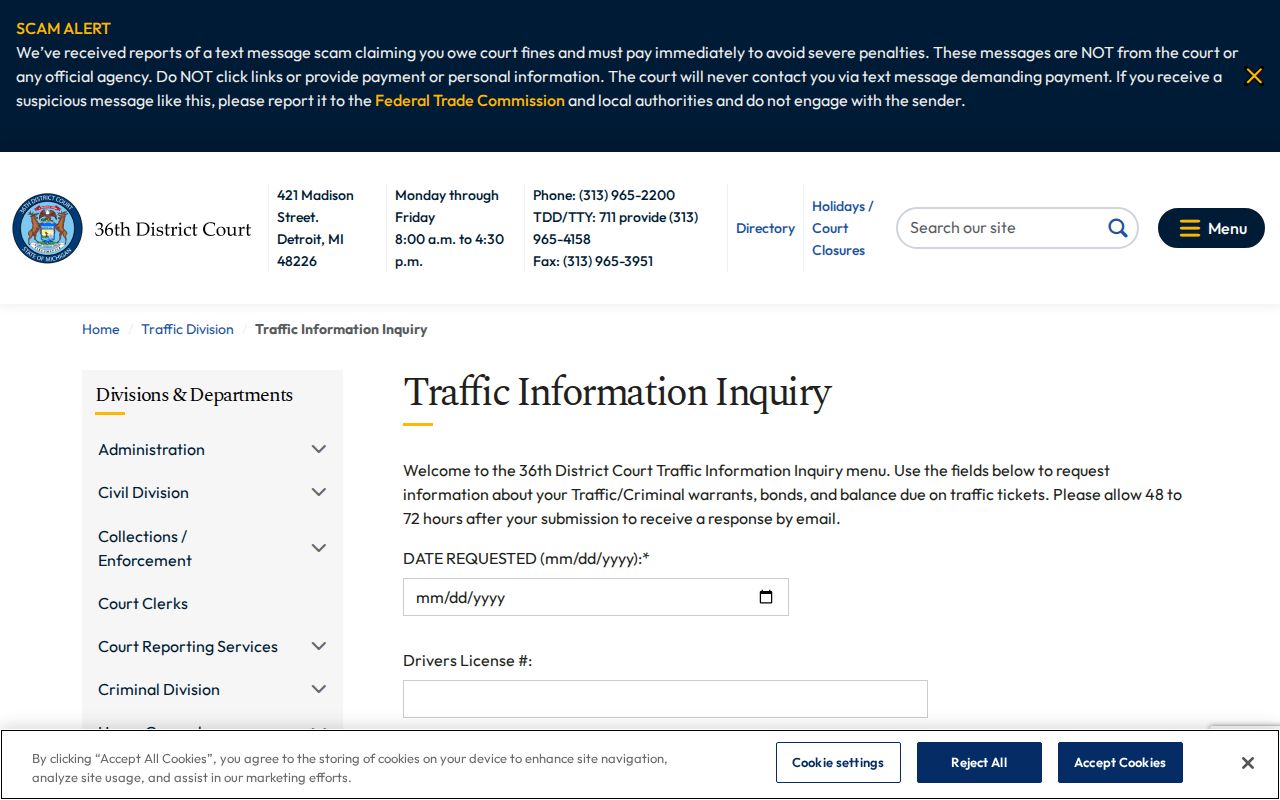Click the SCAM ALERT heading

[63, 28]
